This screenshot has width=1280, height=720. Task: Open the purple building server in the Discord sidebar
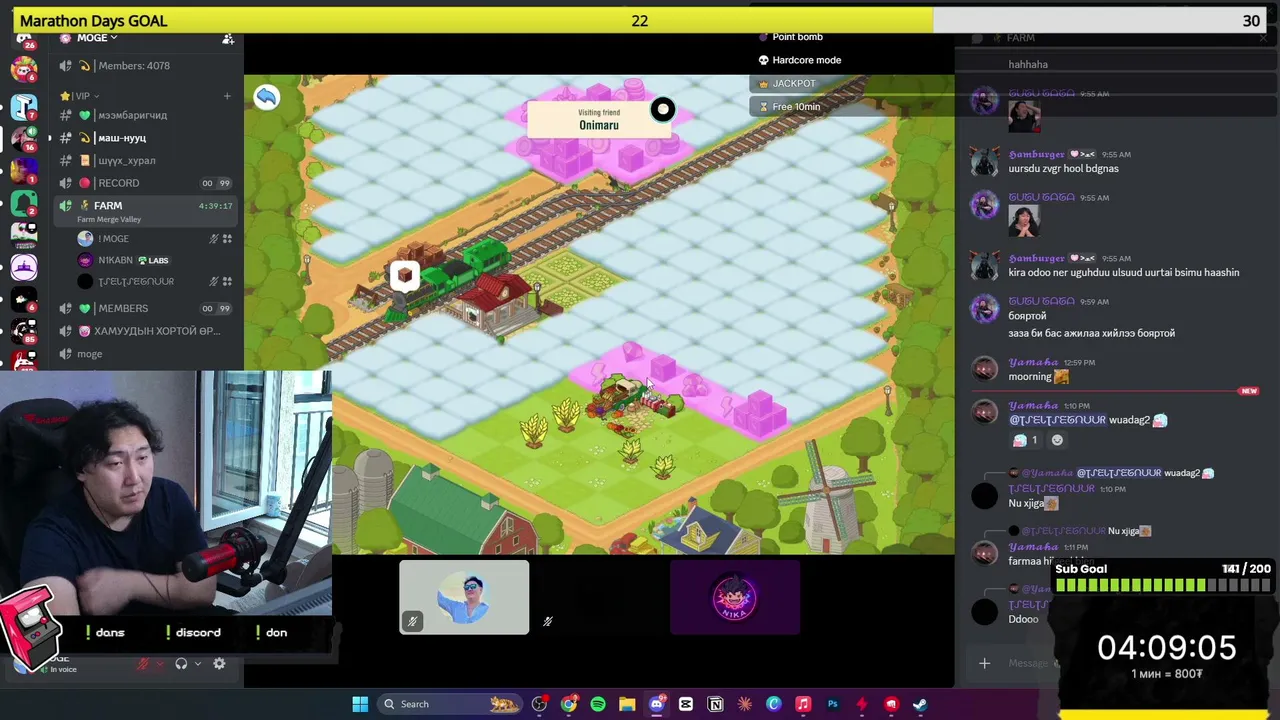(x=24, y=267)
